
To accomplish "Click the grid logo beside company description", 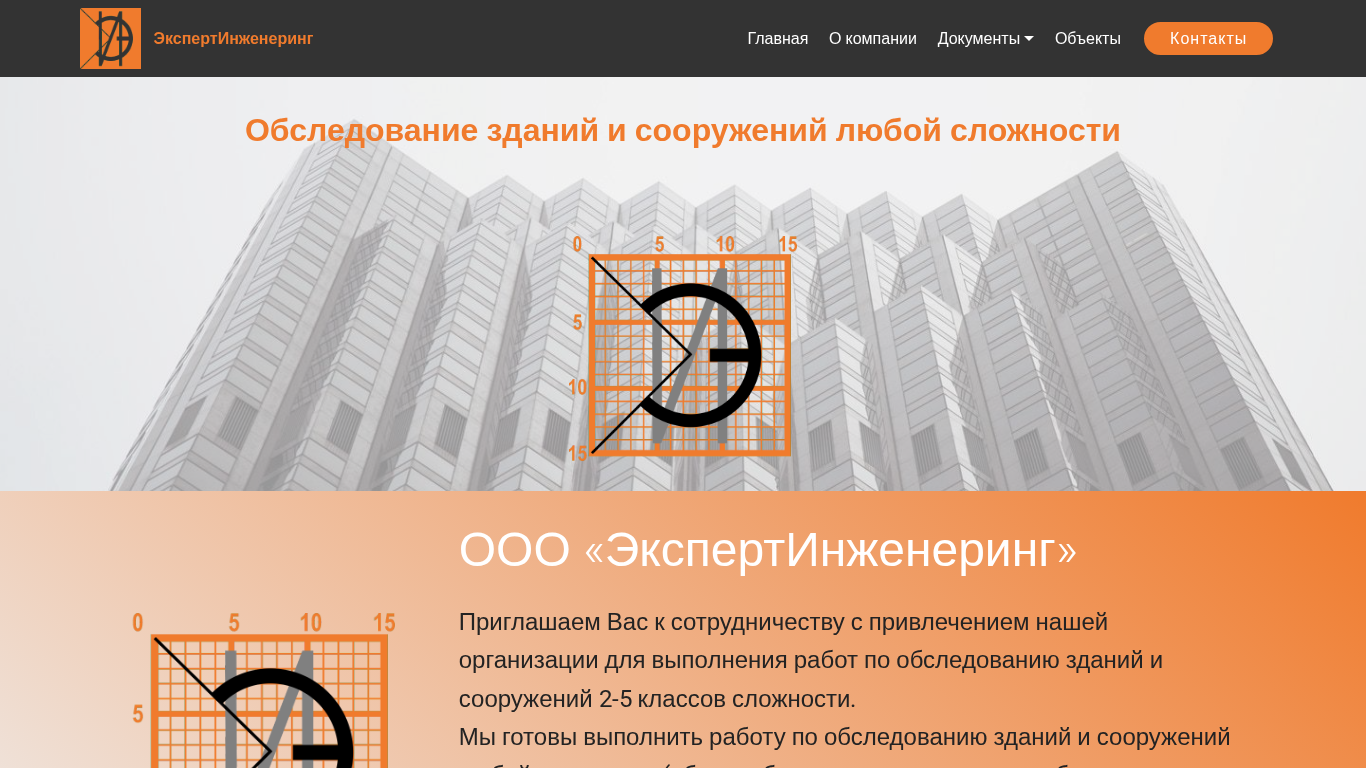I will [x=264, y=689].
